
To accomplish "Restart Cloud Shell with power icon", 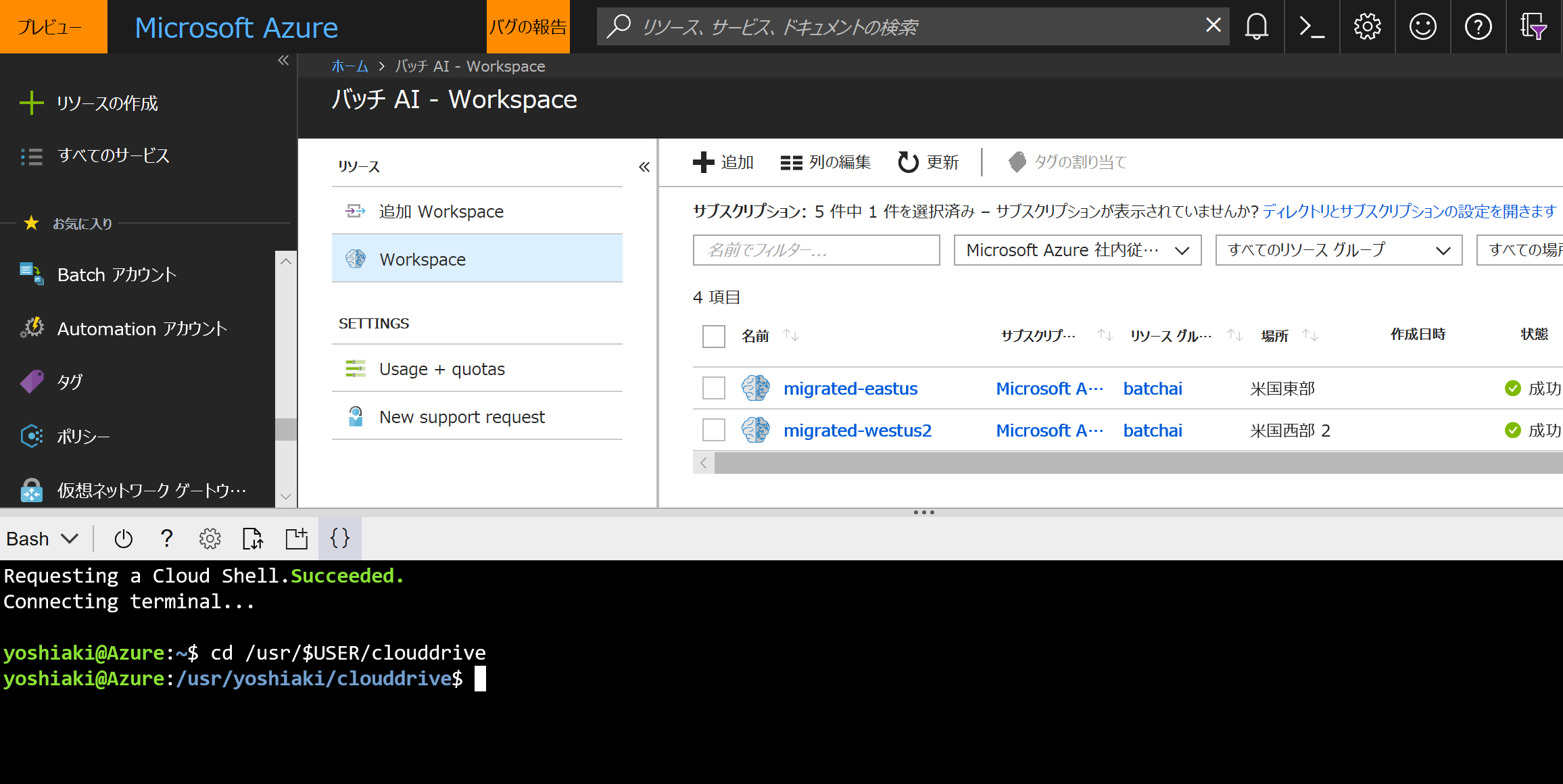I will pyautogui.click(x=123, y=538).
